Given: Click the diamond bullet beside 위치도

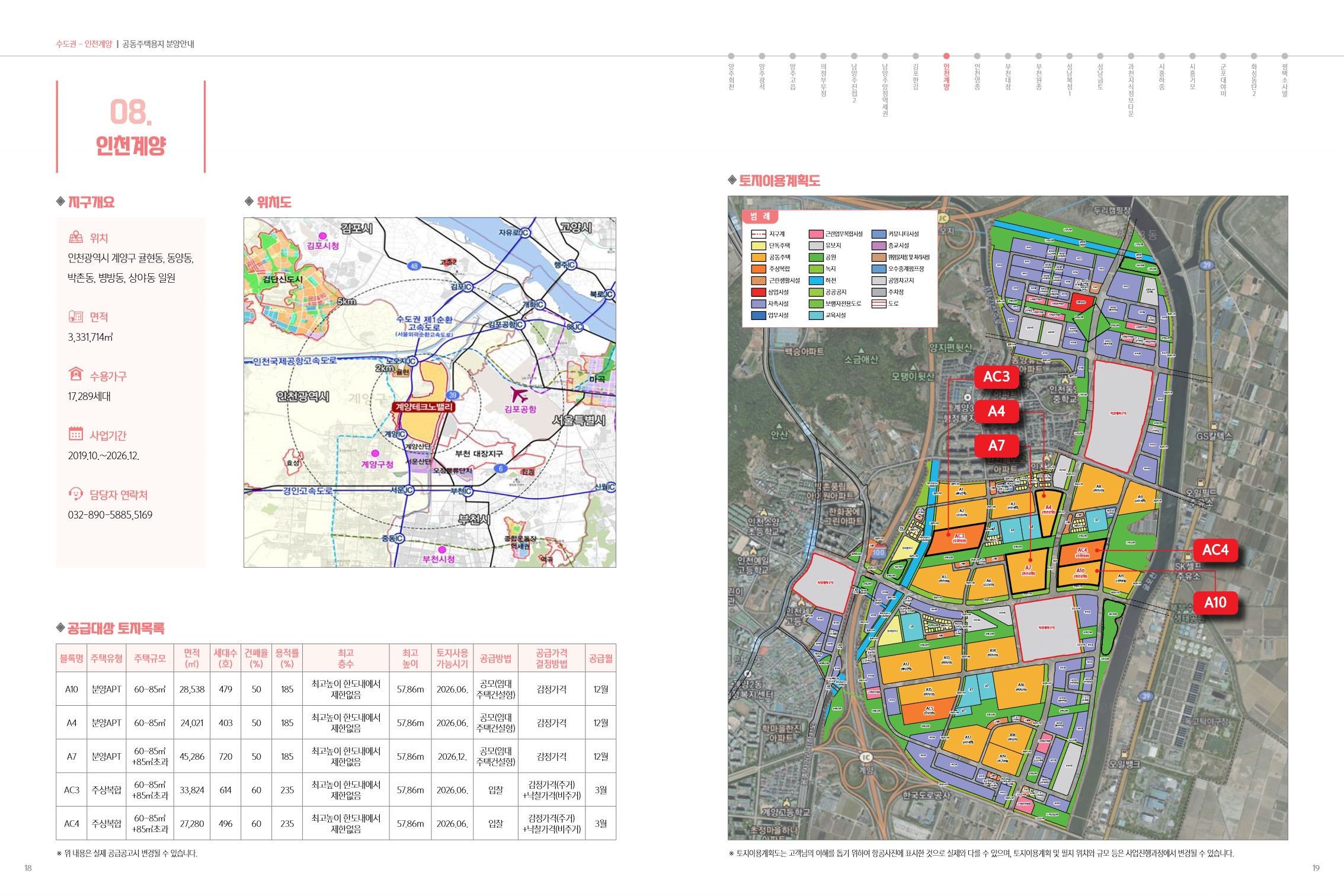Looking at the screenshot, I should [x=249, y=201].
